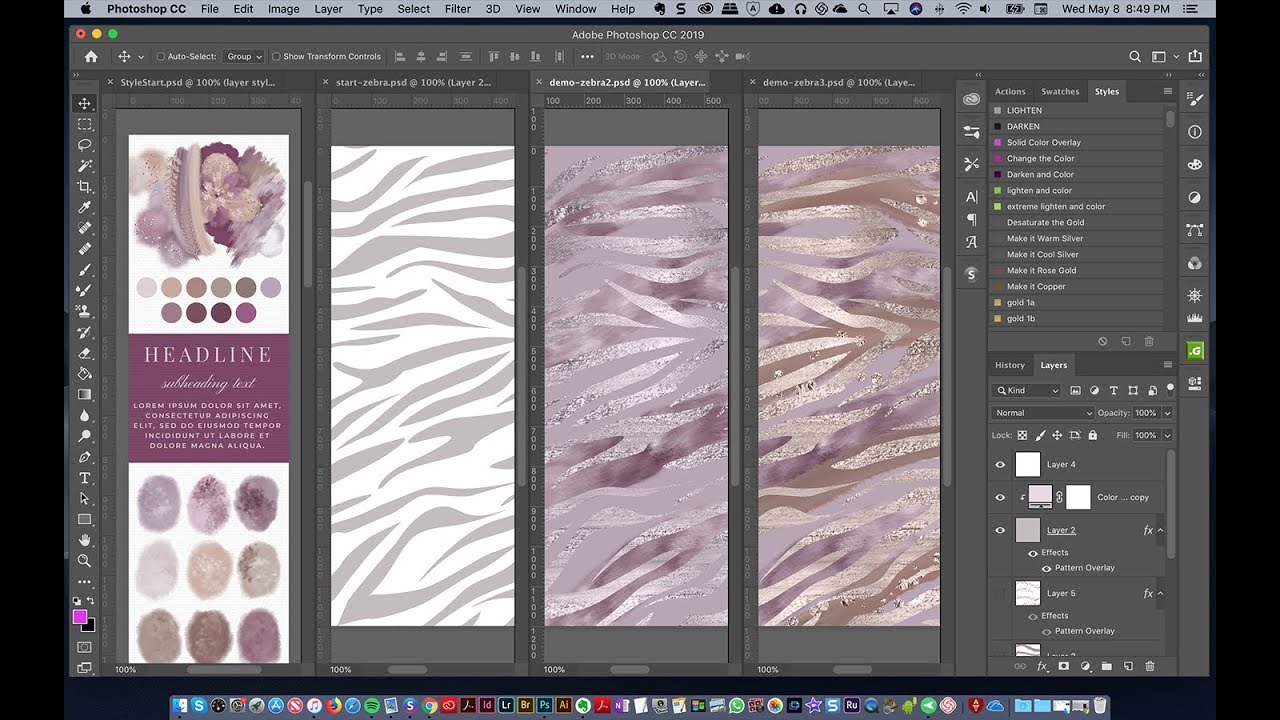Screen dimensions: 1280x720
Task: Select the Rectangular Marquee tool
Action: pos(85,124)
